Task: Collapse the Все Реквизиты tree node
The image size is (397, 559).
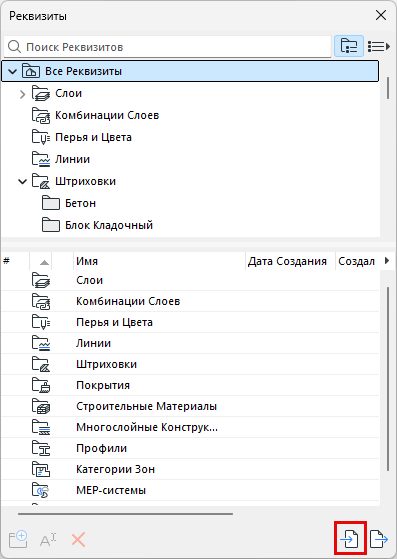Action: (x=12, y=72)
